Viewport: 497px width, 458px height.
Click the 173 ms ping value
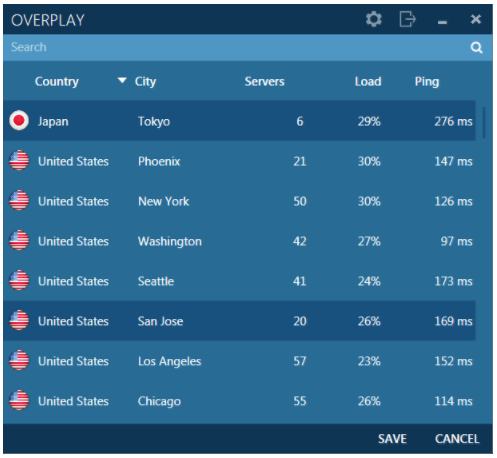click(453, 282)
